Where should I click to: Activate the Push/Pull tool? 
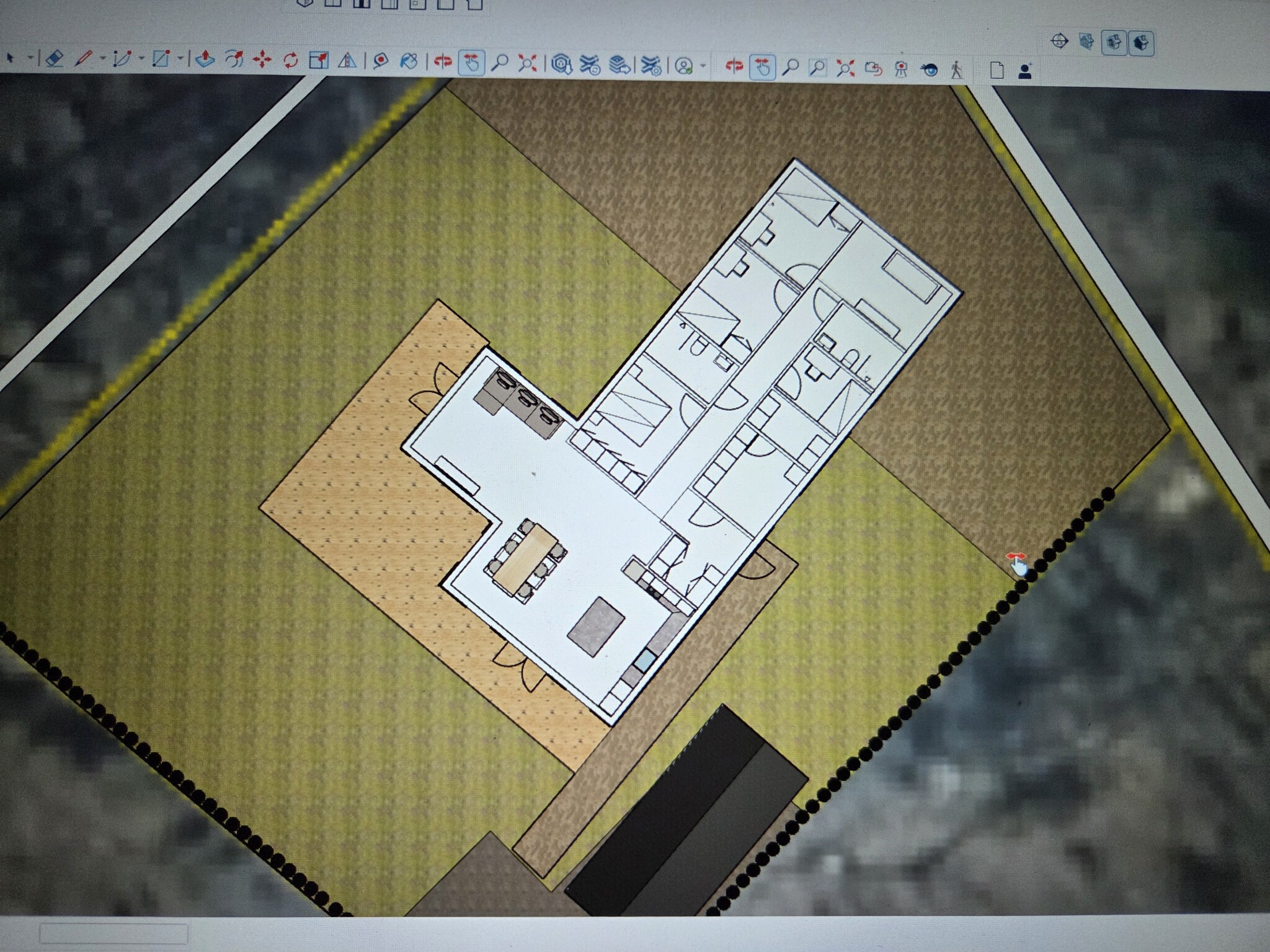point(204,59)
